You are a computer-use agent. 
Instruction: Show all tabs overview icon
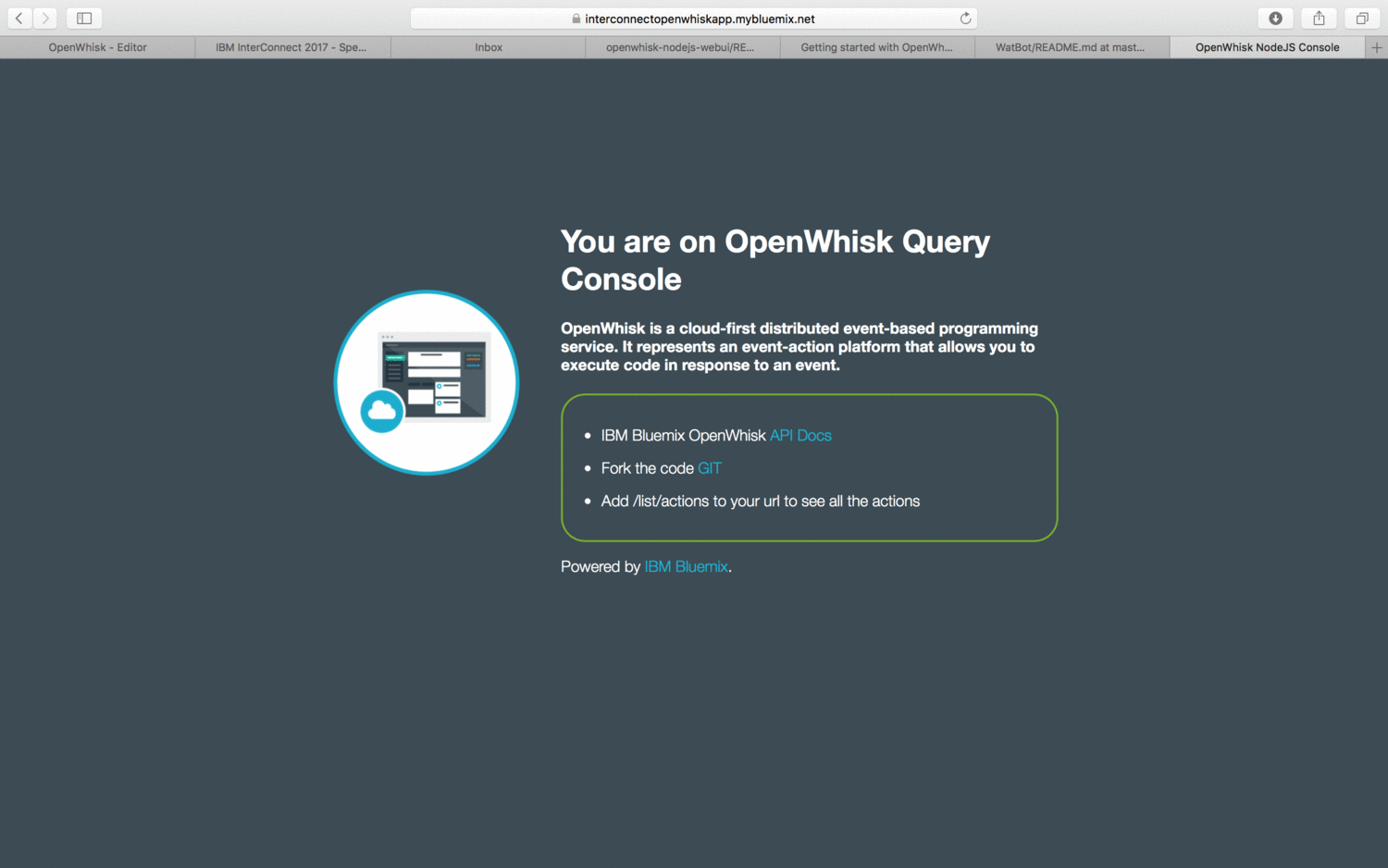(1362, 18)
